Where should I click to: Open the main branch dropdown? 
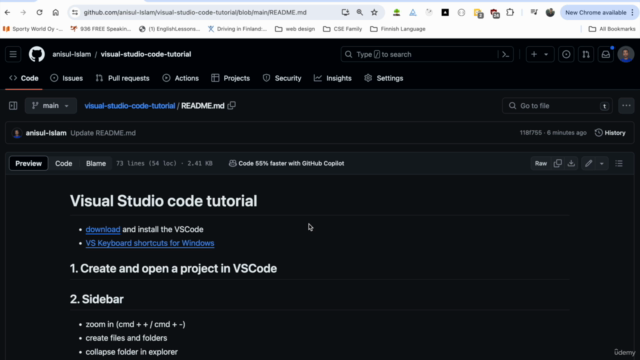[51, 106]
